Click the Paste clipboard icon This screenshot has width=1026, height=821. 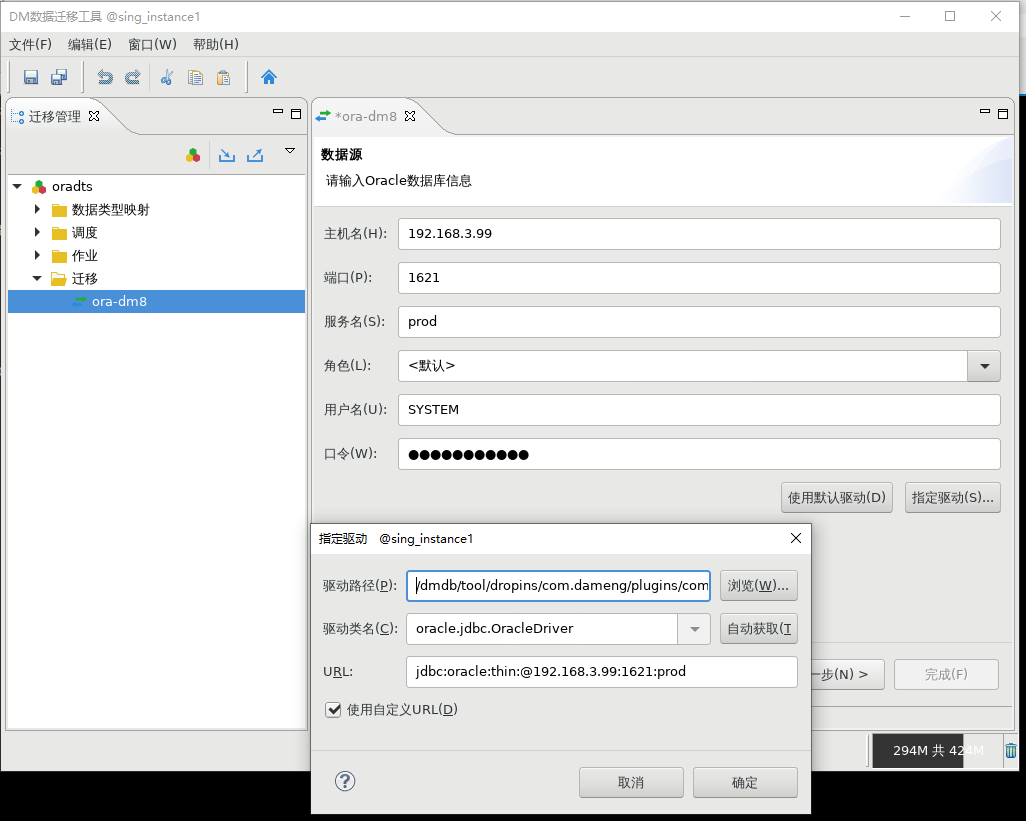(x=223, y=77)
